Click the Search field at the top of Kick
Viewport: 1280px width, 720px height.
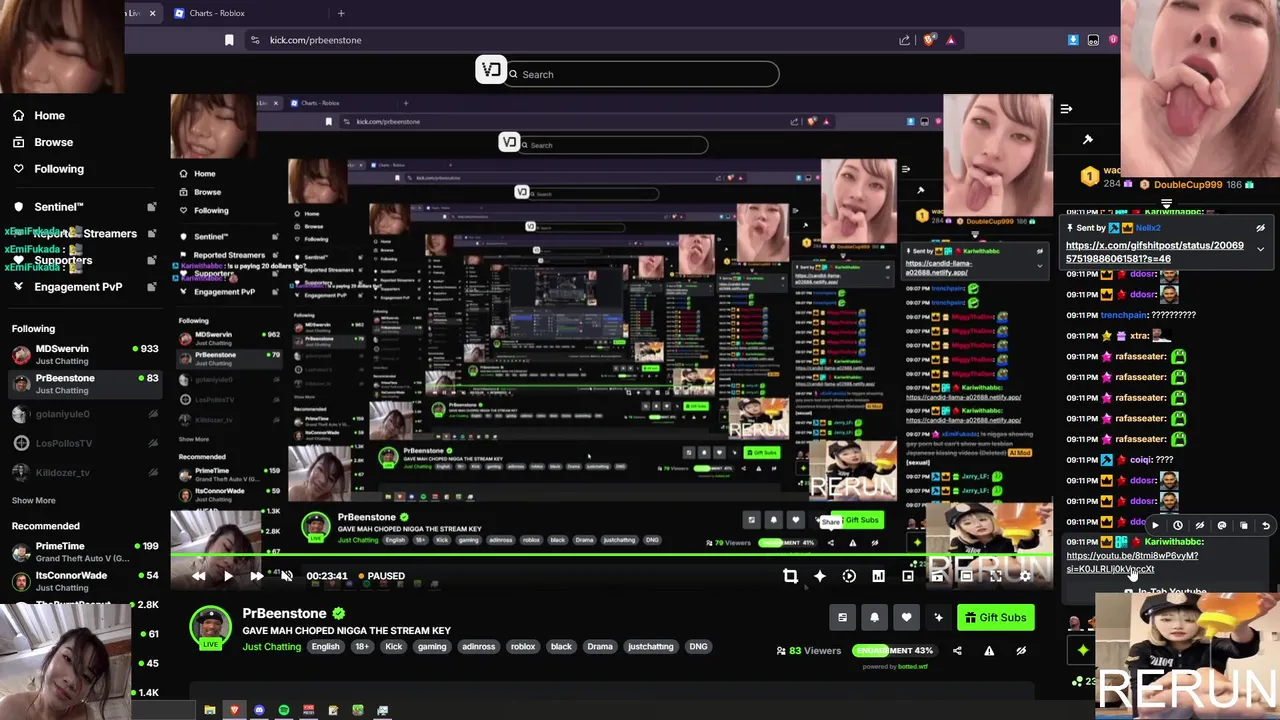642,74
